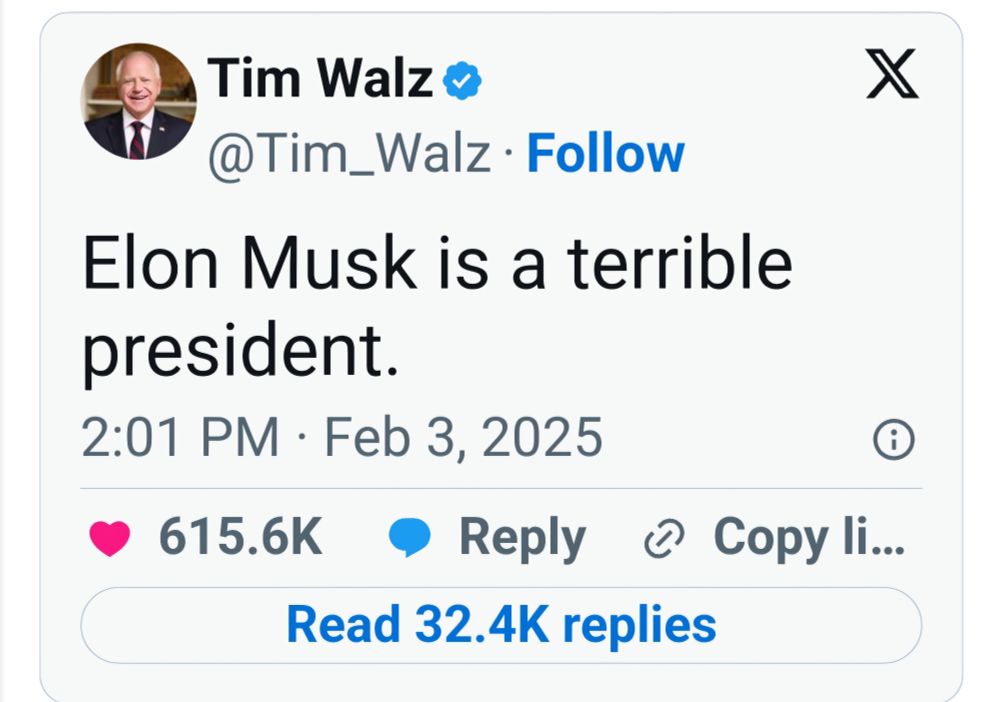Click the Reply label
This screenshot has width=1000, height=702.
(x=522, y=539)
